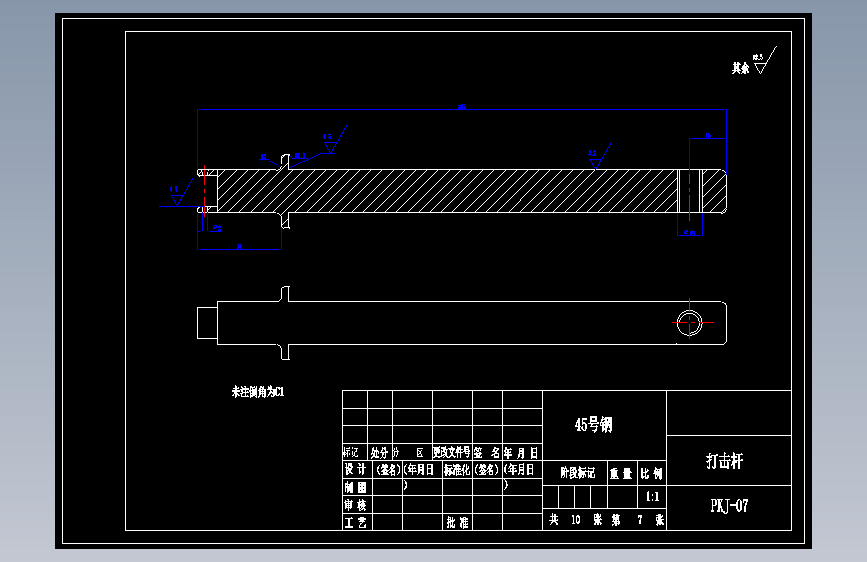The width and height of the screenshot is (867, 562).
Task: Click the '45号钢' material text in title block
Action: point(593,425)
